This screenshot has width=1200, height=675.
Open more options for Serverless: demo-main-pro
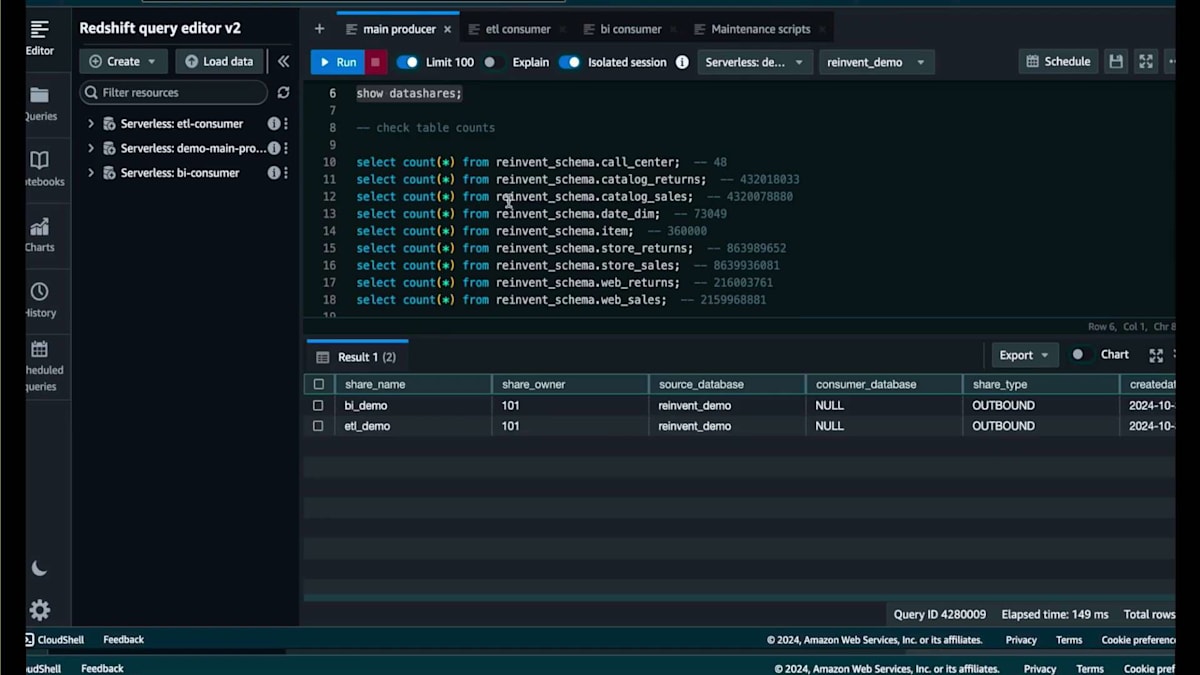click(286, 148)
